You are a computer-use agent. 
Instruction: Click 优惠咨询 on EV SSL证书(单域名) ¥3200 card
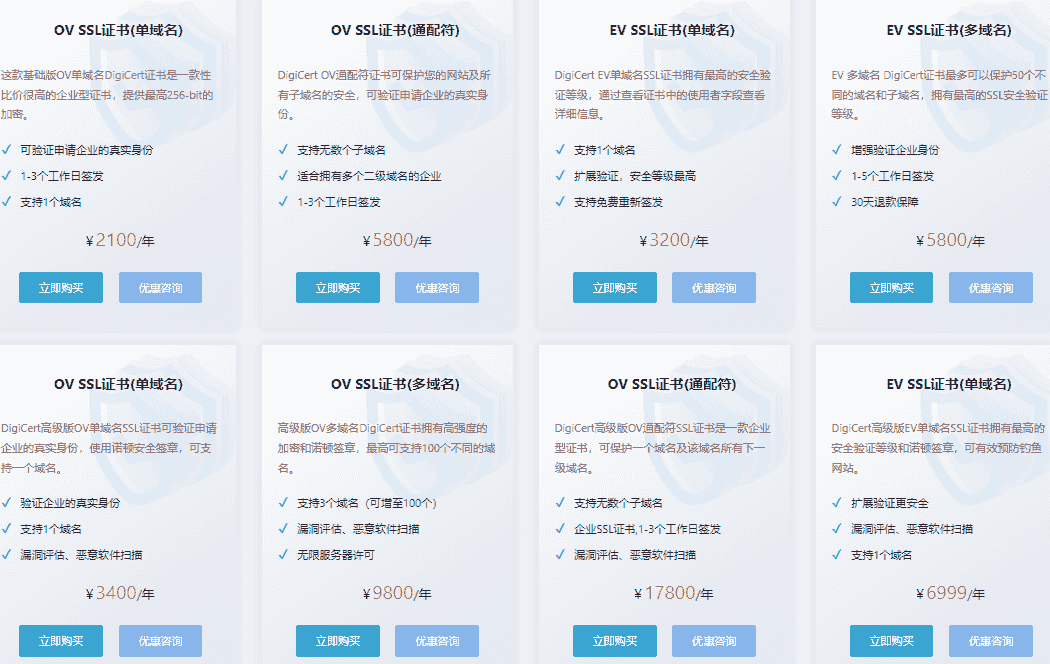click(x=713, y=287)
